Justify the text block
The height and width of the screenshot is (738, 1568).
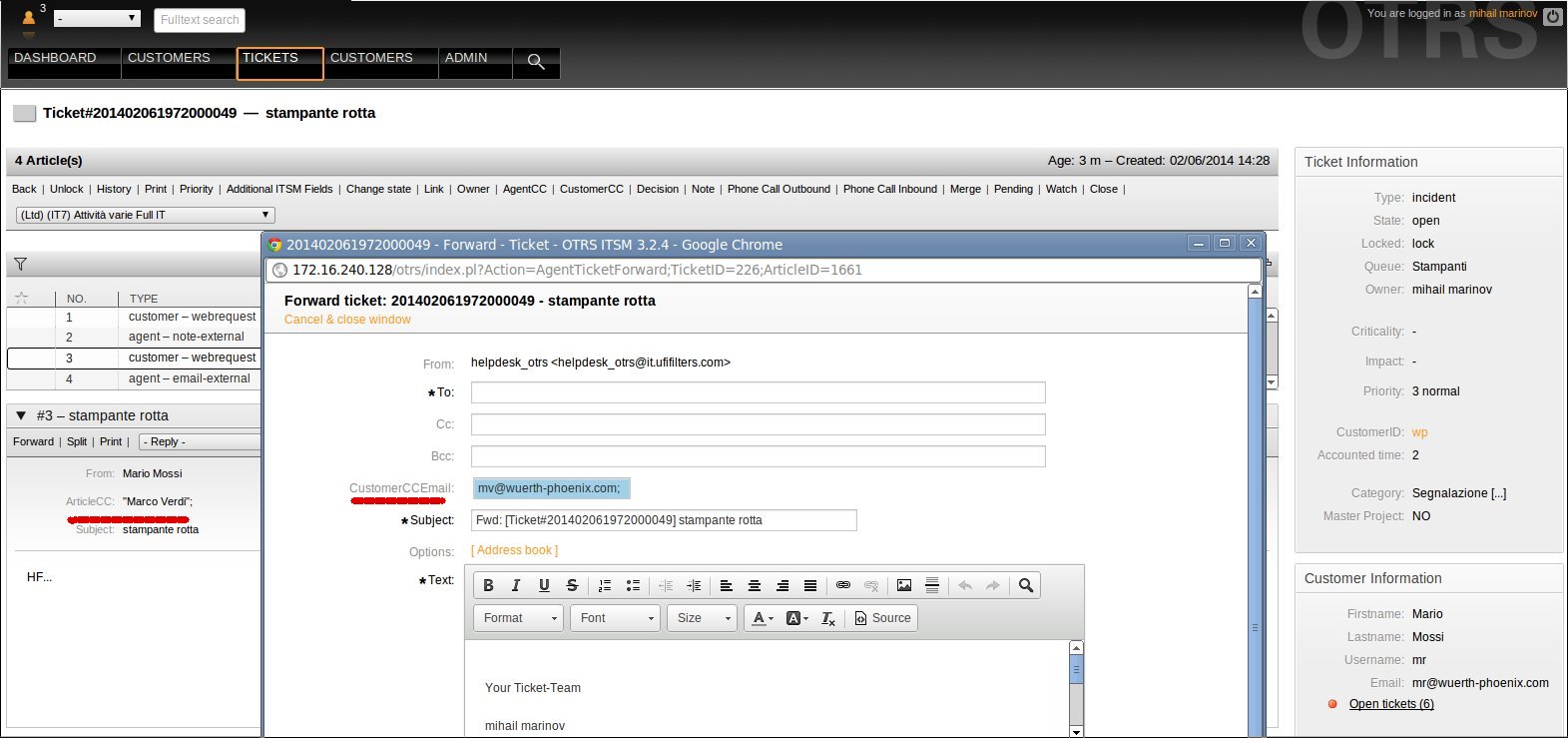point(810,585)
